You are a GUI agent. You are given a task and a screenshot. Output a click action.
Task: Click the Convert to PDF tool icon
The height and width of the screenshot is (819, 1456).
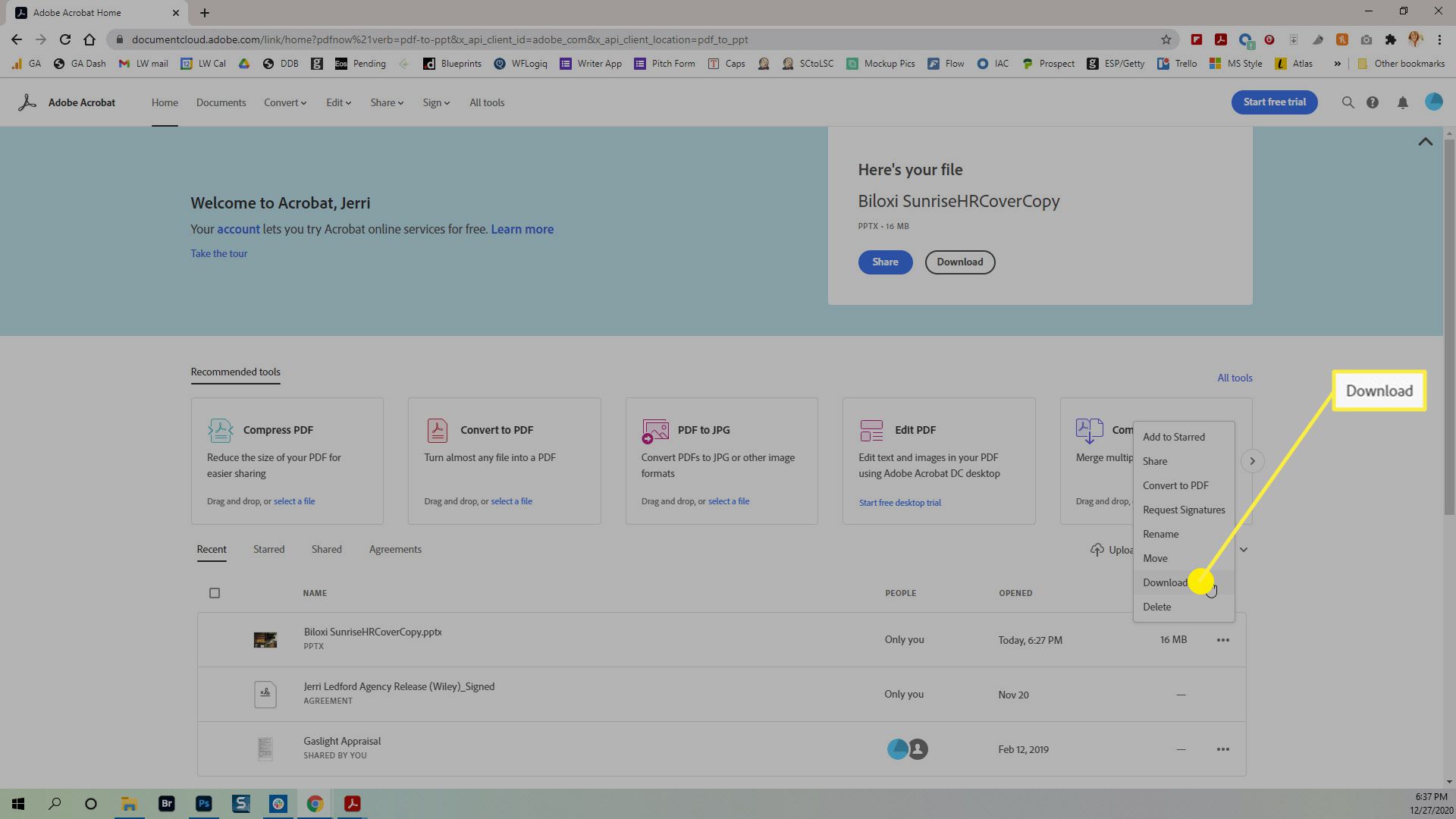click(x=437, y=430)
